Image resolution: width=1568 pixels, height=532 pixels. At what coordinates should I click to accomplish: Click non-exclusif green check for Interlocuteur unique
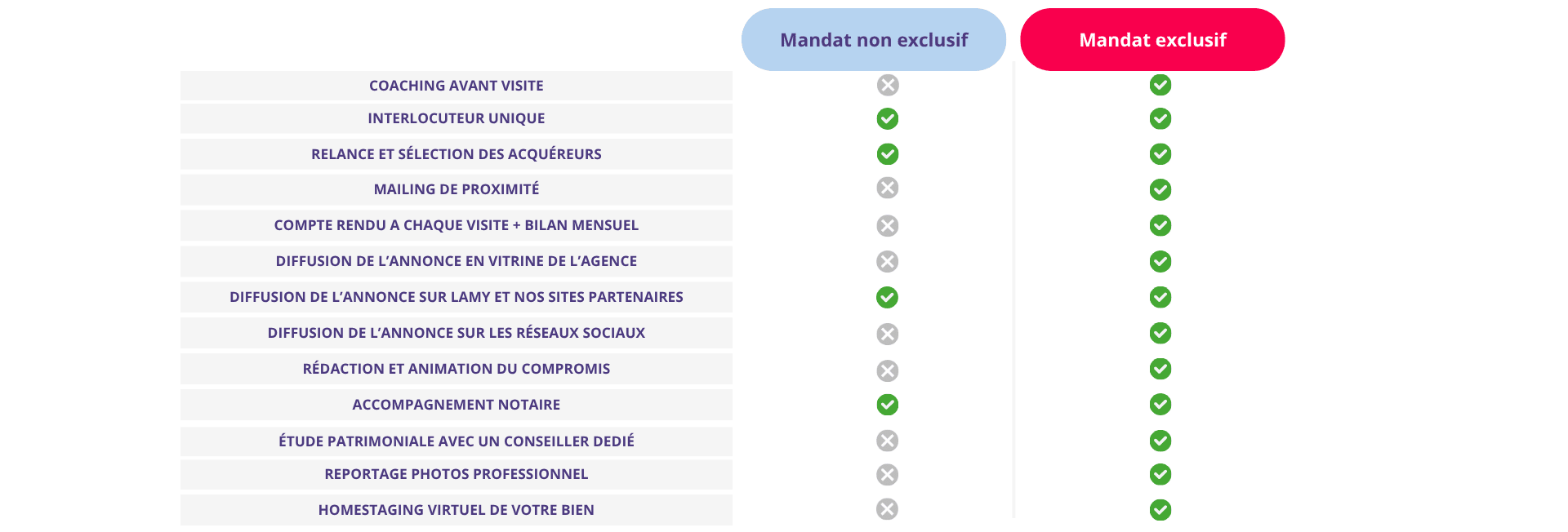pyautogui.click(x=888, y=118)
